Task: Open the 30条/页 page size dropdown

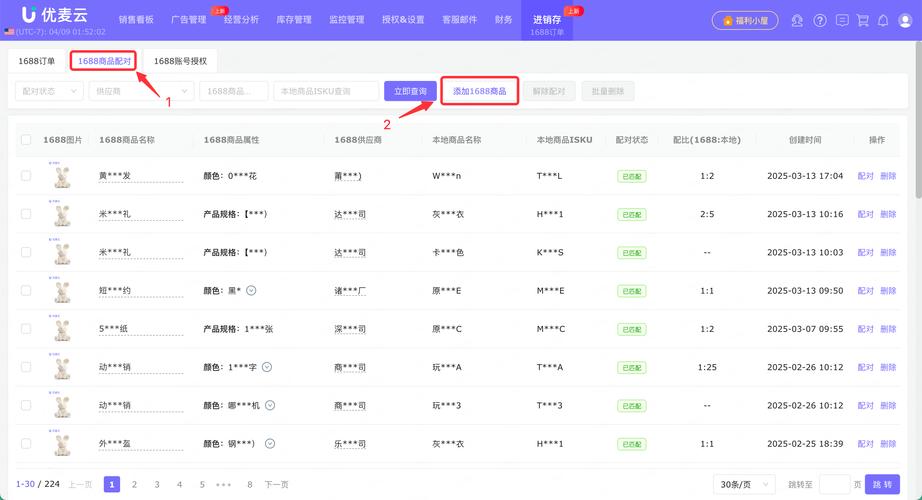Action: (744, 485)
